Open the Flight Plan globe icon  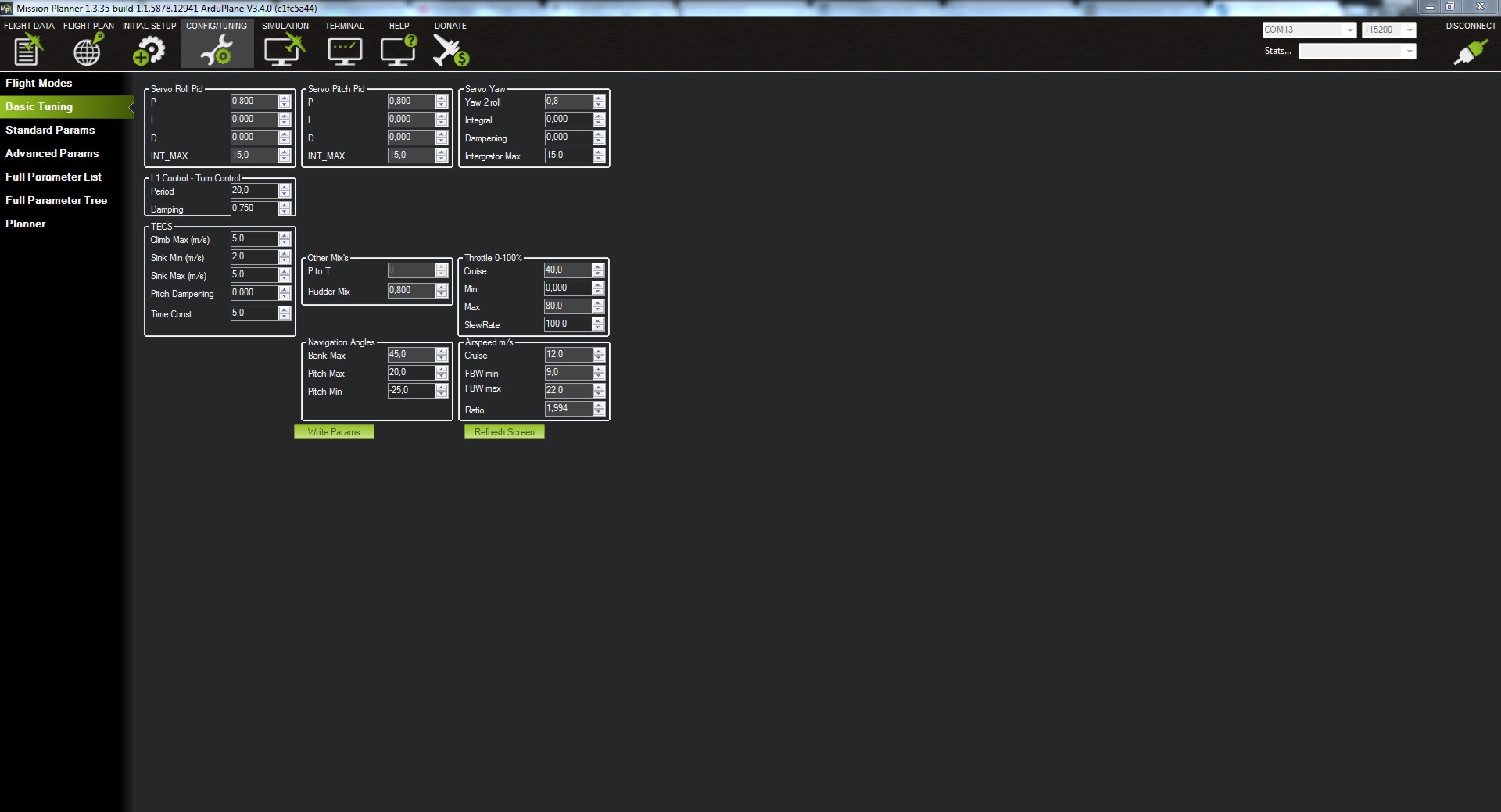pyautogui.click(x=88, y=50)
